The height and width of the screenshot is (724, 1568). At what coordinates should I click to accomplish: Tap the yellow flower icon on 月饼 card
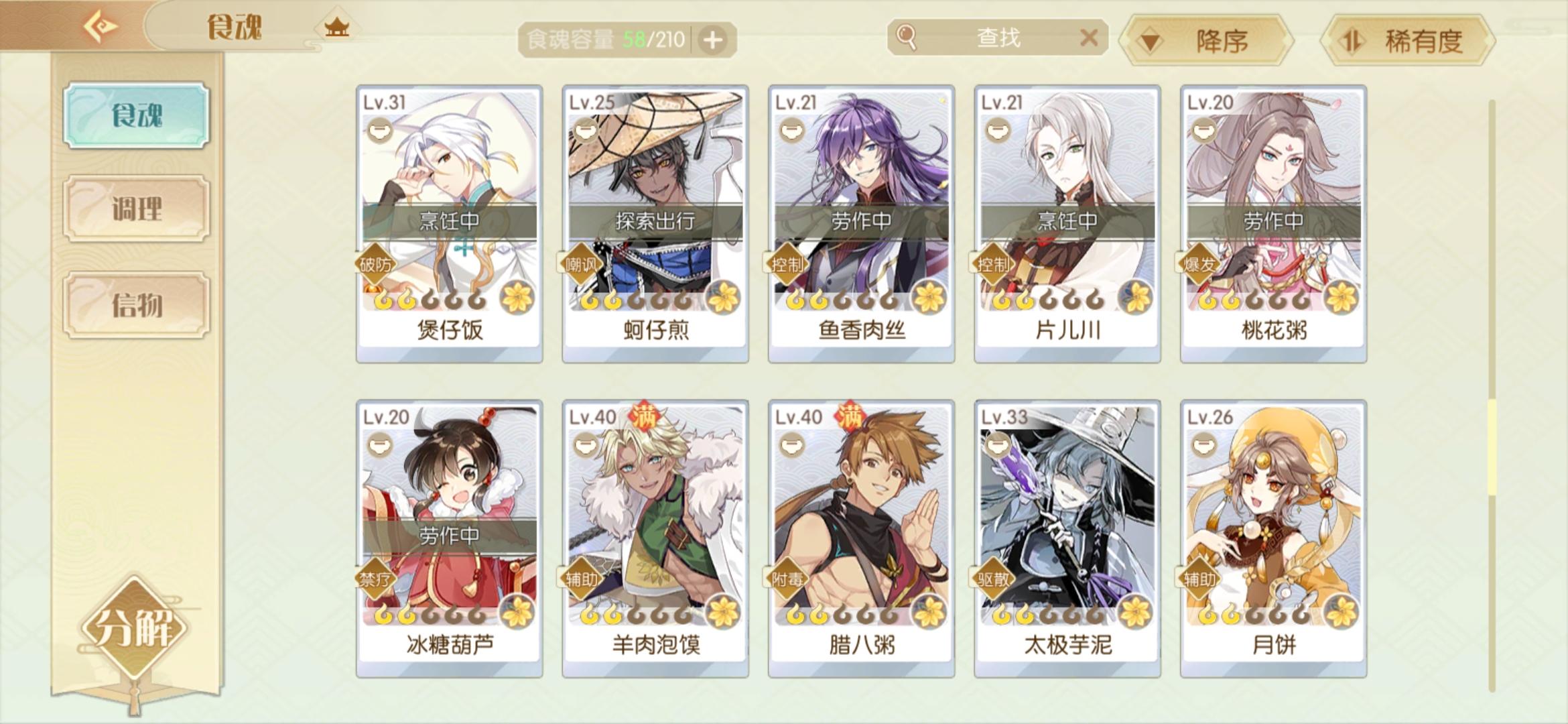1341,611
